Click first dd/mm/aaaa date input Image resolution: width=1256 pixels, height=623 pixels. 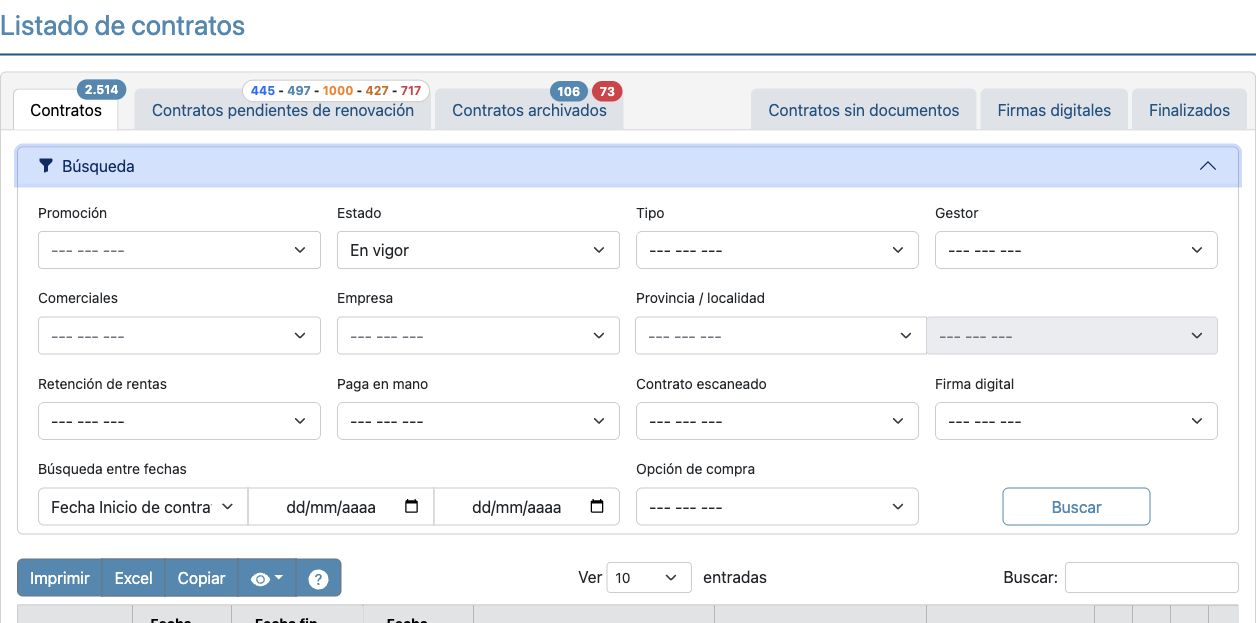pyautogui.click(x=341, y=507)
